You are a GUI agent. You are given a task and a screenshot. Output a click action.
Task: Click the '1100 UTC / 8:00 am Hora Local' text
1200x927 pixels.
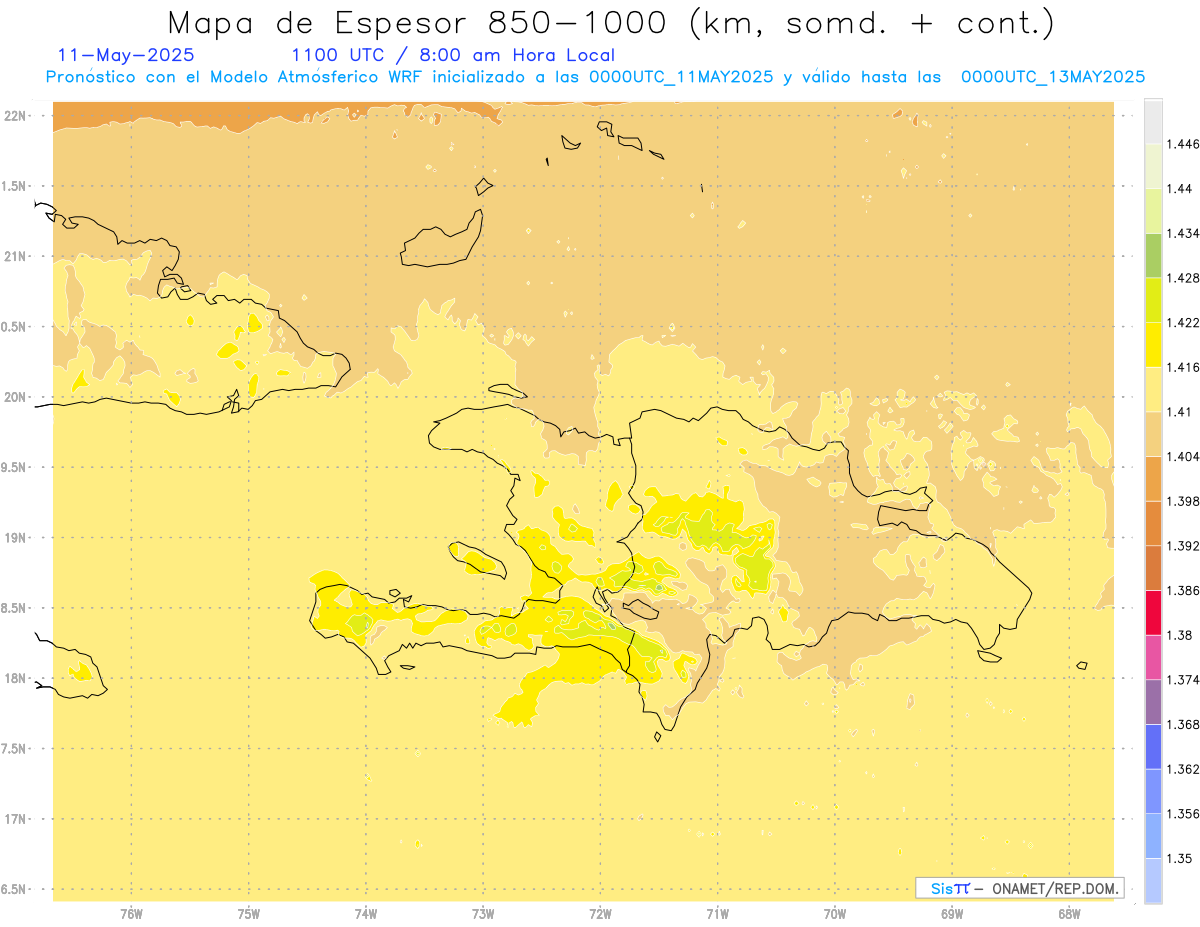tap(453, 55)
